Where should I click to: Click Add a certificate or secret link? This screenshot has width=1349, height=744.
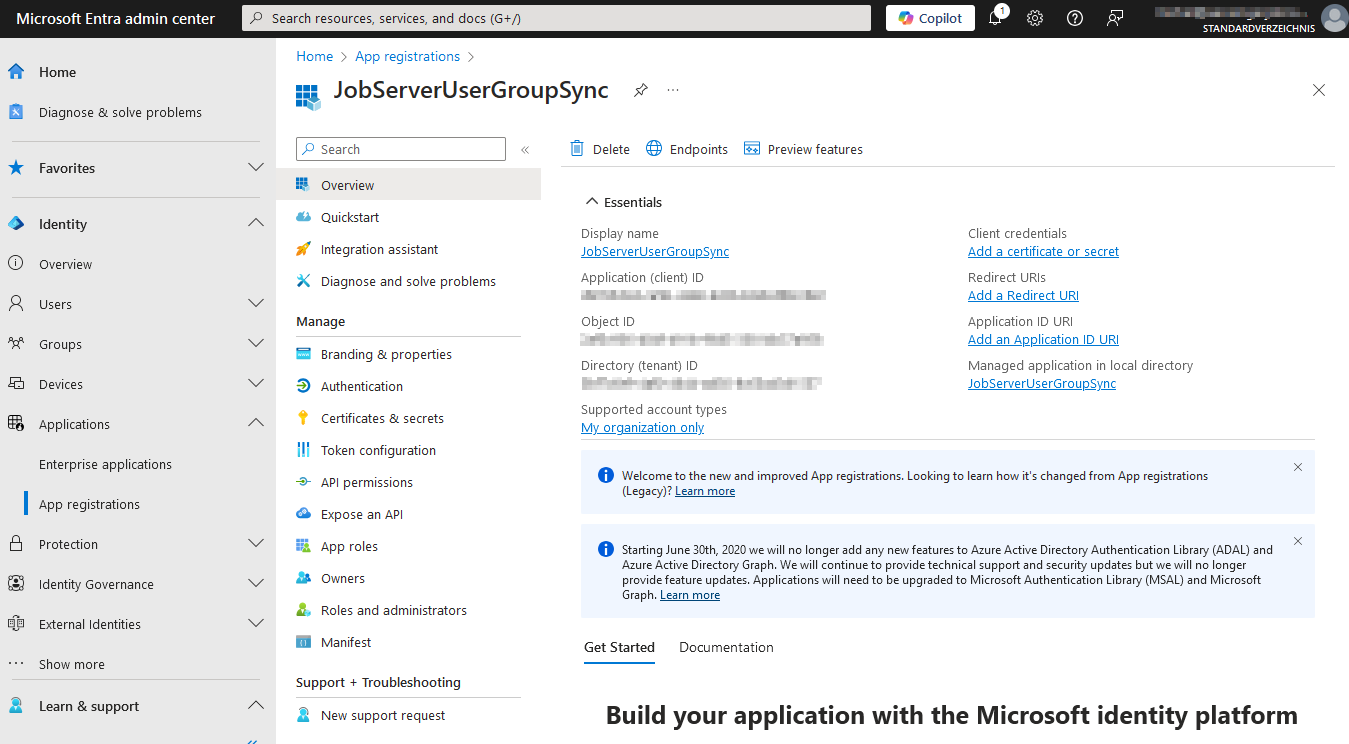[x=1043, y=251]
